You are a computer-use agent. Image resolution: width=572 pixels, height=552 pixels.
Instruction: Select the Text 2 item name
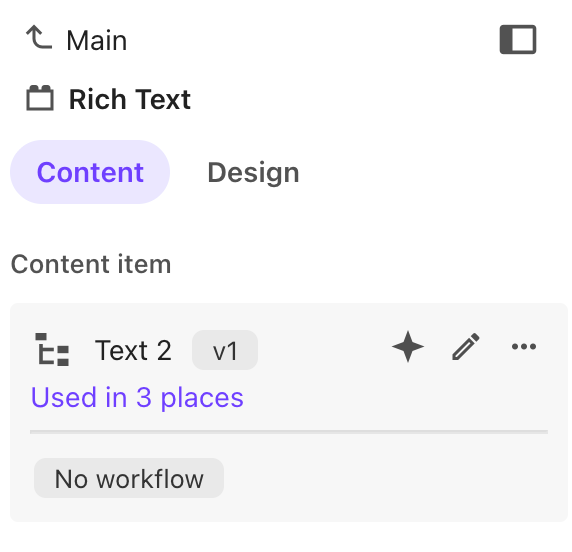133,350
